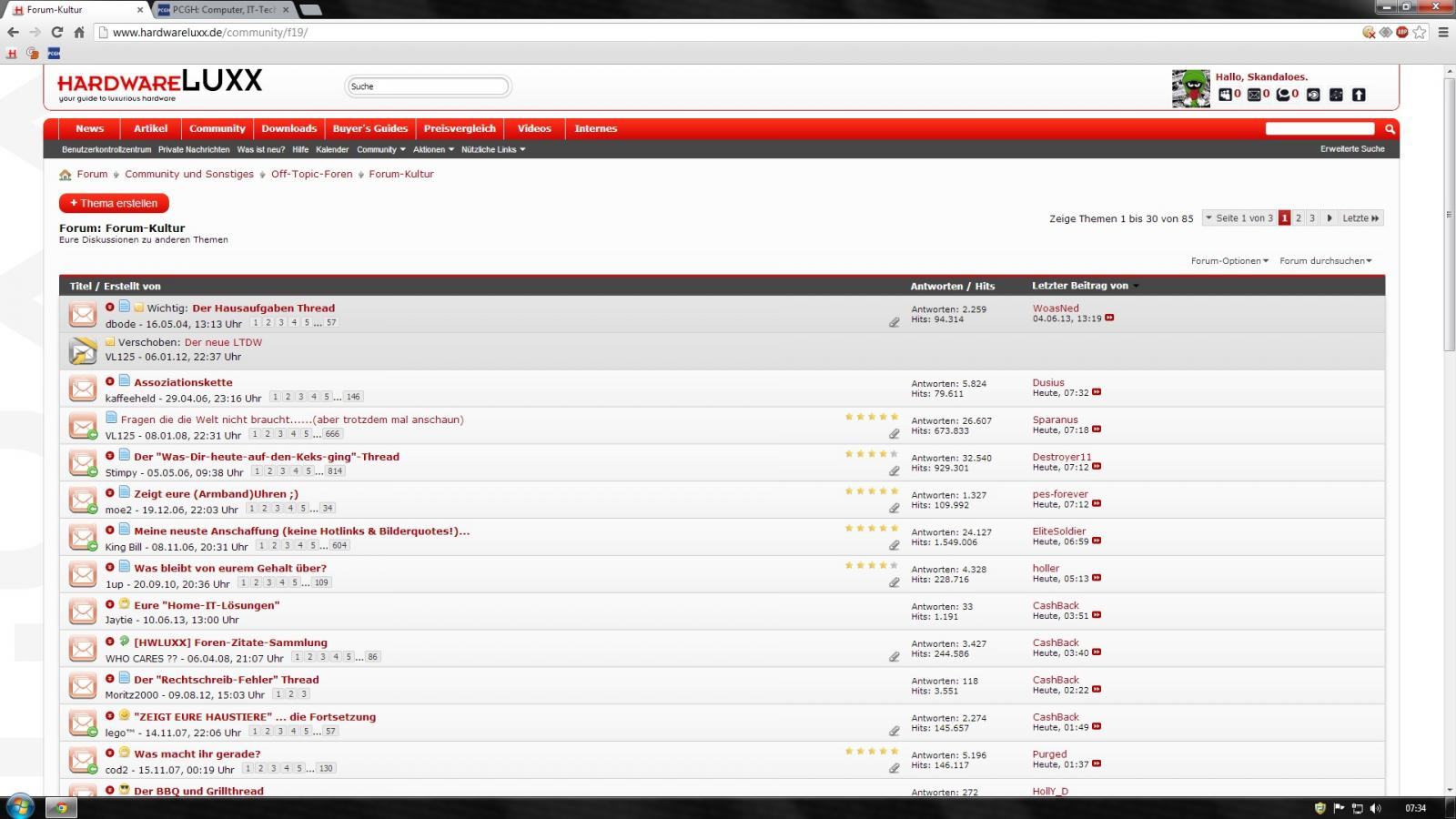1456x819 pixels.
Task: Click the Chrome icon in the taskbar
Action: coord(62,808)
